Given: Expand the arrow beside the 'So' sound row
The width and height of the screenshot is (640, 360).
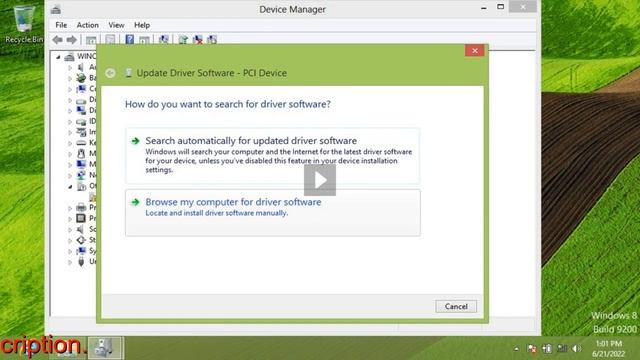Looking at the screenshot, I should click(x=70, y=229).
